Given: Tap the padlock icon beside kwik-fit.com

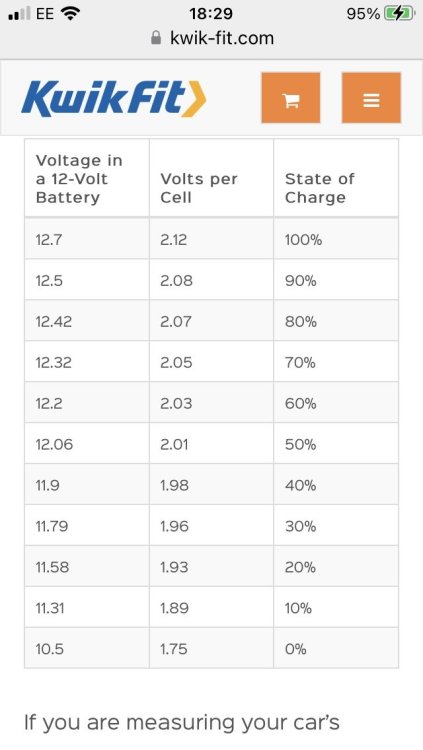Looking at the screenshot, I should pos(156,38).
